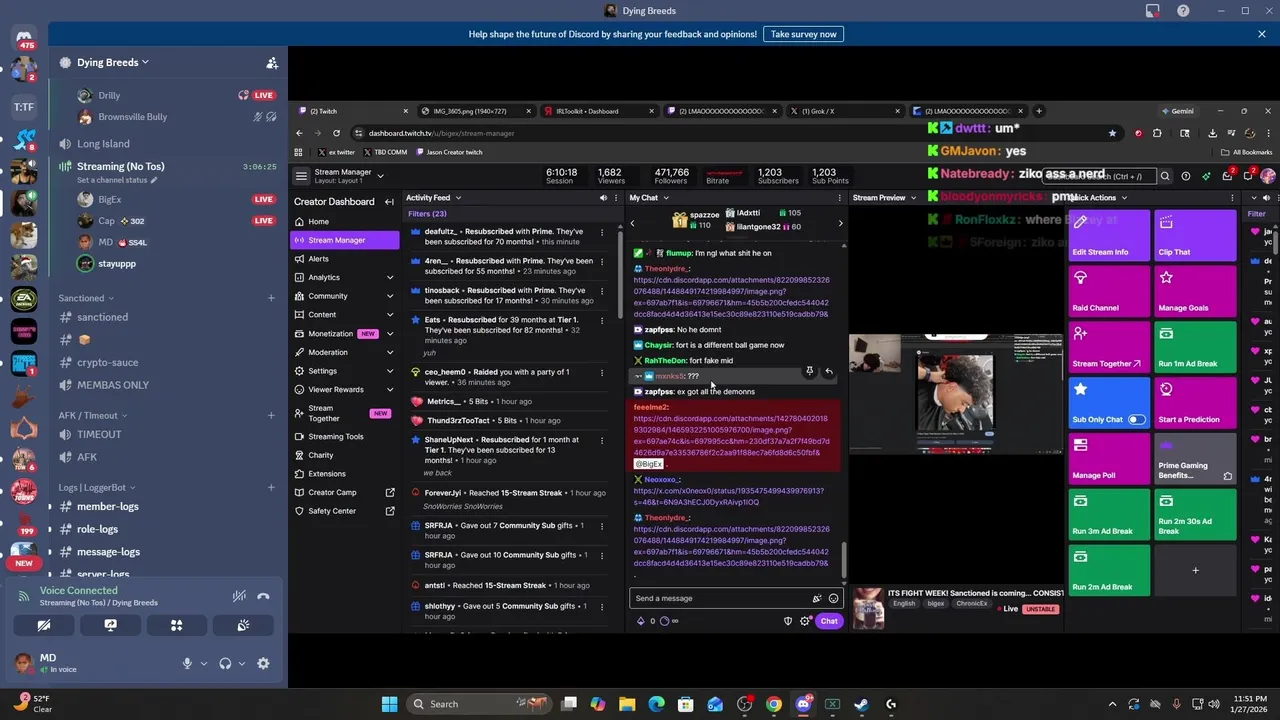This screenshot has height=720, width=1280.
Task: Open headphones output options chevron
Action: pyautogui.click(x=241, y=663)
